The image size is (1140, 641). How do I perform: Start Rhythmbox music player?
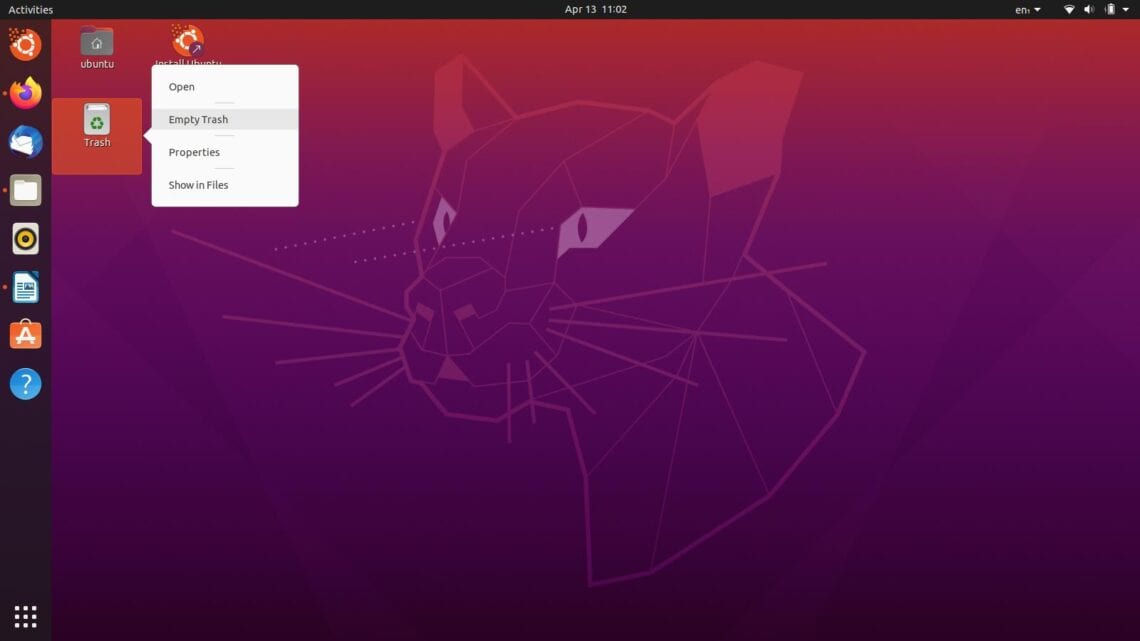24,238
